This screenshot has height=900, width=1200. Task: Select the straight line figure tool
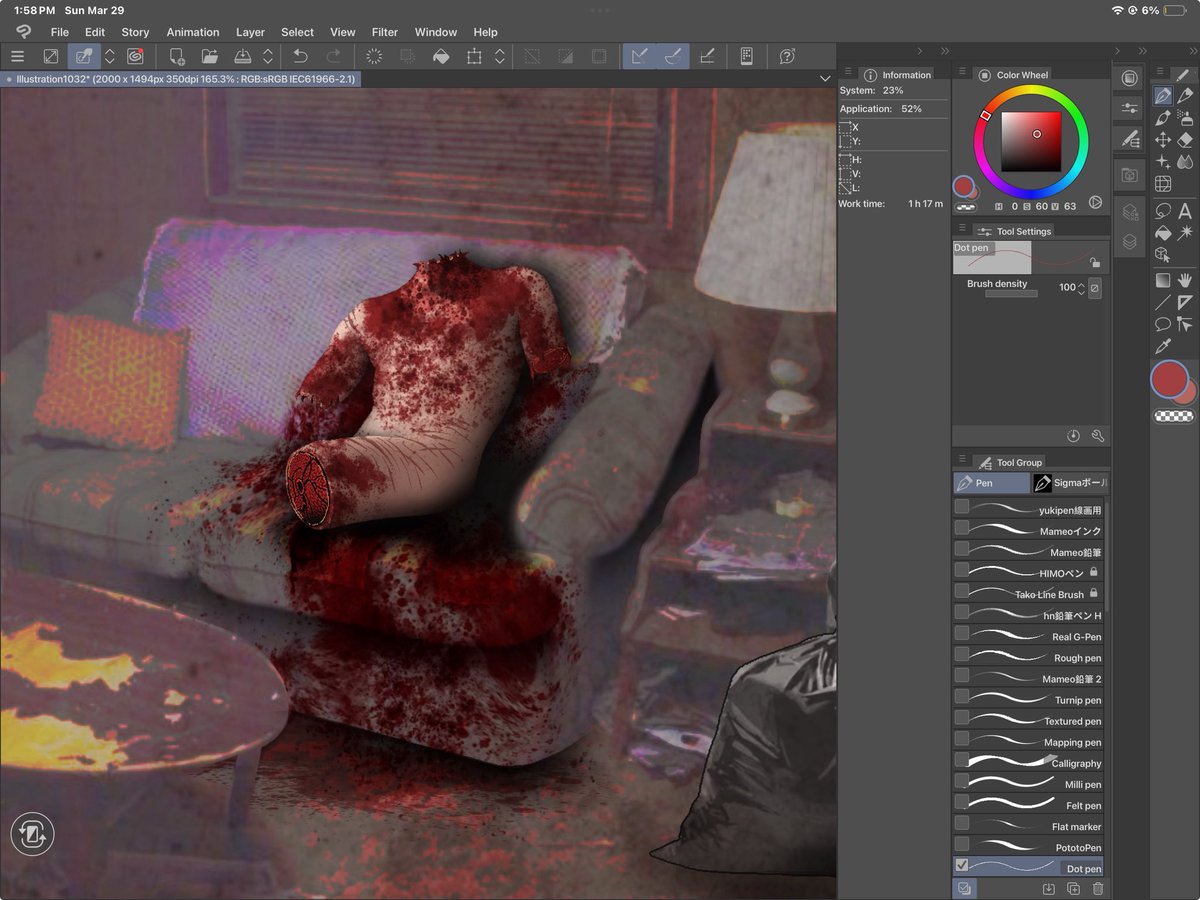1163,302
